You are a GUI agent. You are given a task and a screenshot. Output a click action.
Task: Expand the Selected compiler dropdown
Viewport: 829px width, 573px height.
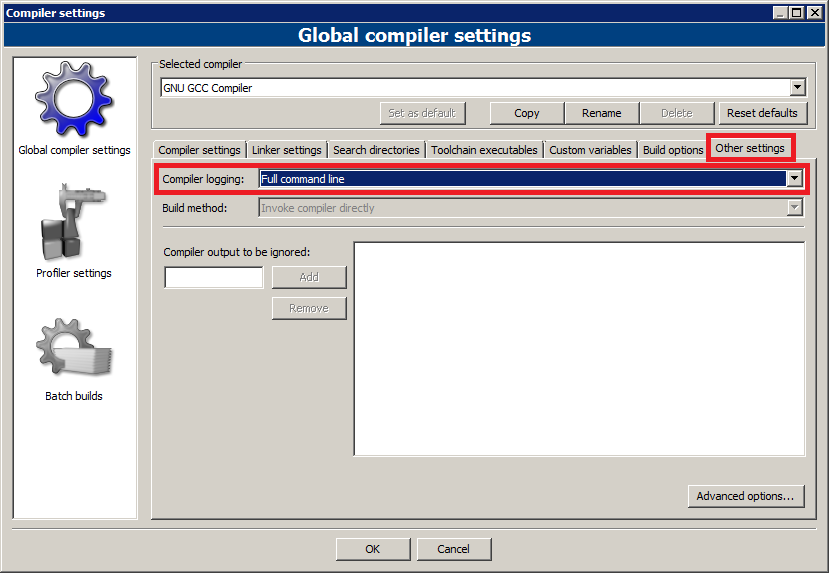pyautogui.click(x=796, y=88)
